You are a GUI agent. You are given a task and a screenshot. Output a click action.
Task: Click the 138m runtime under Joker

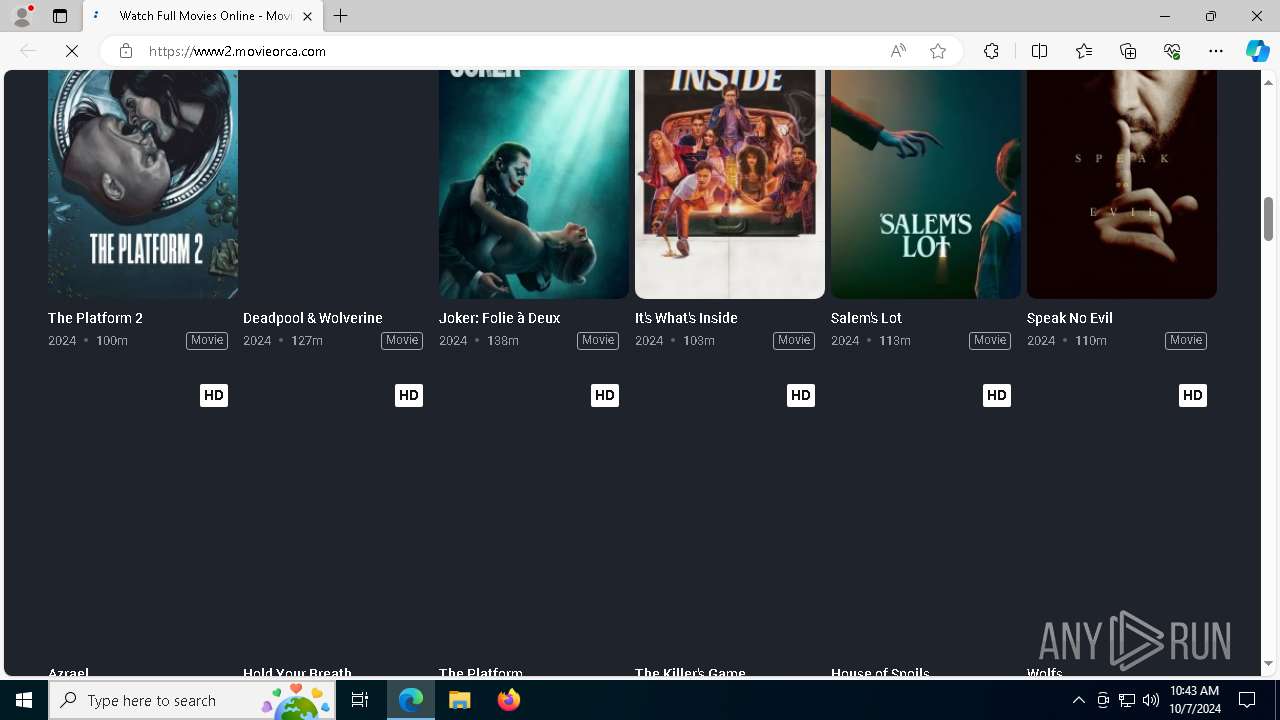[503, 341]
